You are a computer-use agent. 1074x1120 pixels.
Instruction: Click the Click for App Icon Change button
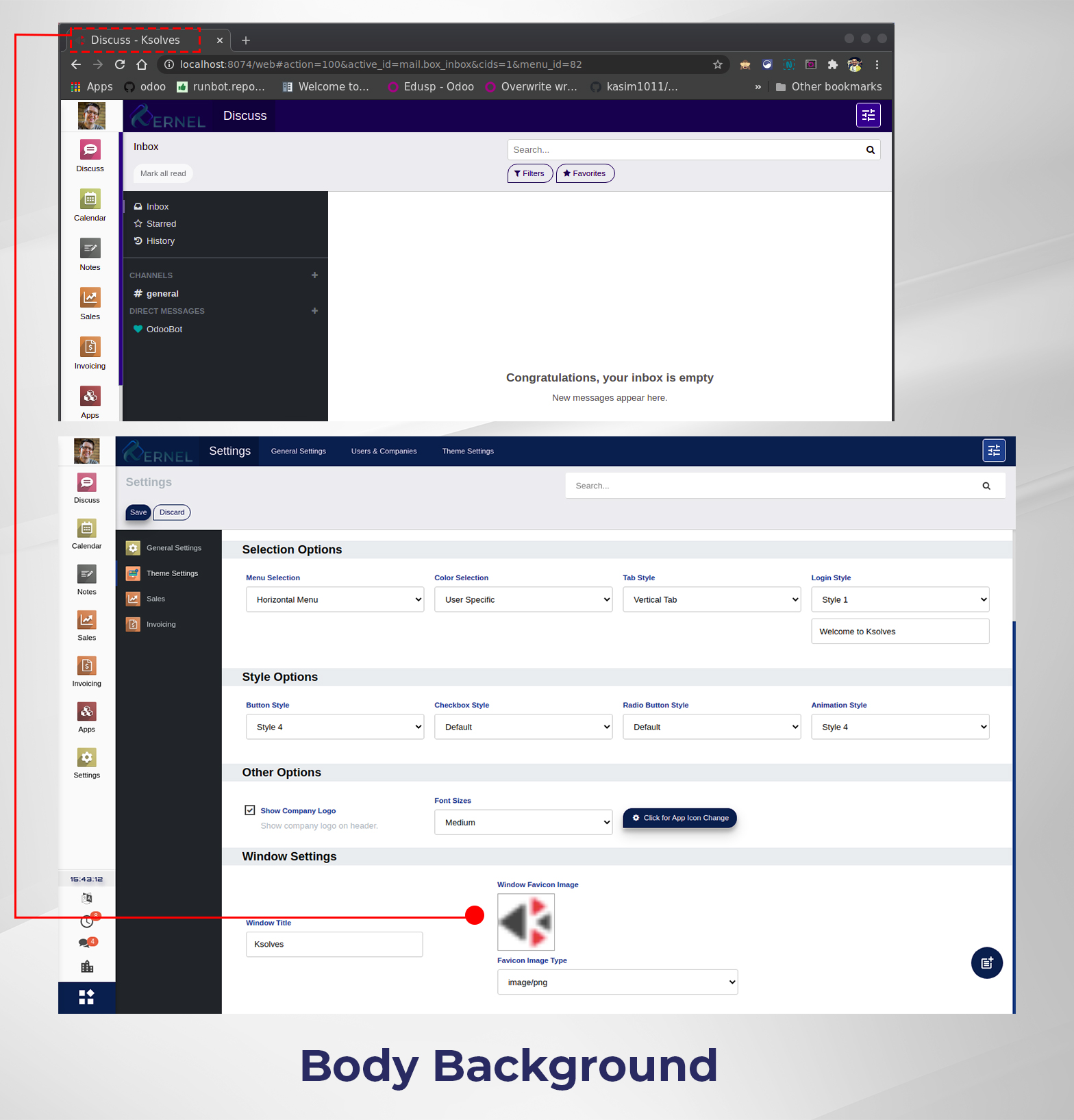click(x=679, y=818)
